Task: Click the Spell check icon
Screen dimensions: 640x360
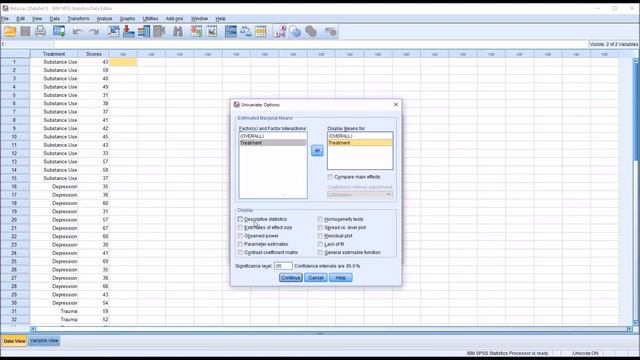Action: click(x=330, y=31)
